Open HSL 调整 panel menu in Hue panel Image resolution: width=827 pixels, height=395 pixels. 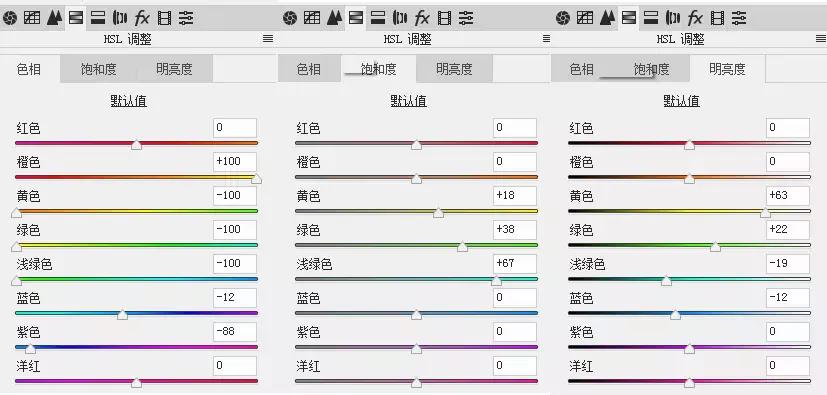point(268,38)
